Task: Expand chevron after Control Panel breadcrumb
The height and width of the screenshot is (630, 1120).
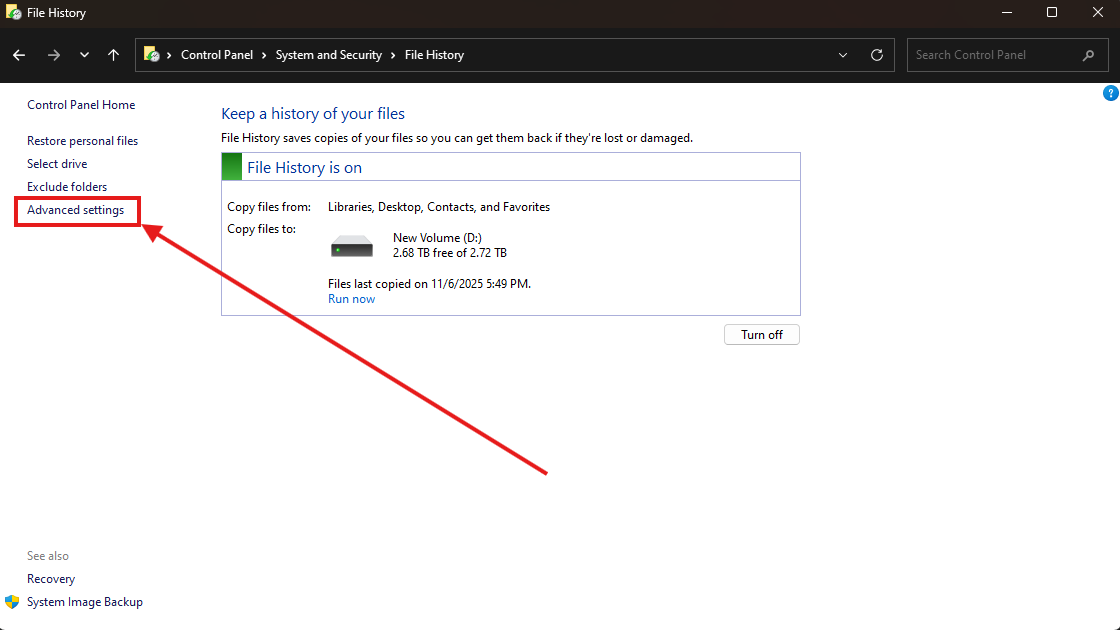Action: click(264, 55)
